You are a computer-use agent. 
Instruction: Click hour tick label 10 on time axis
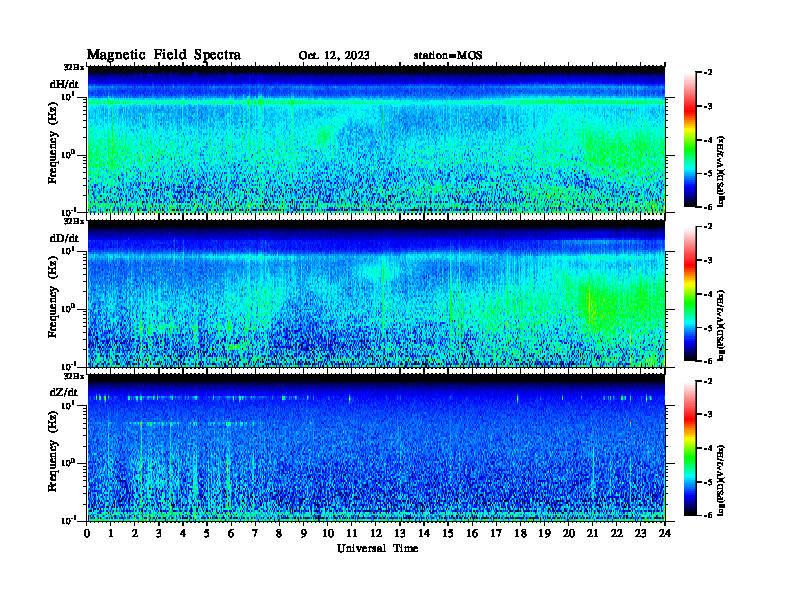[x=328, y=534]
